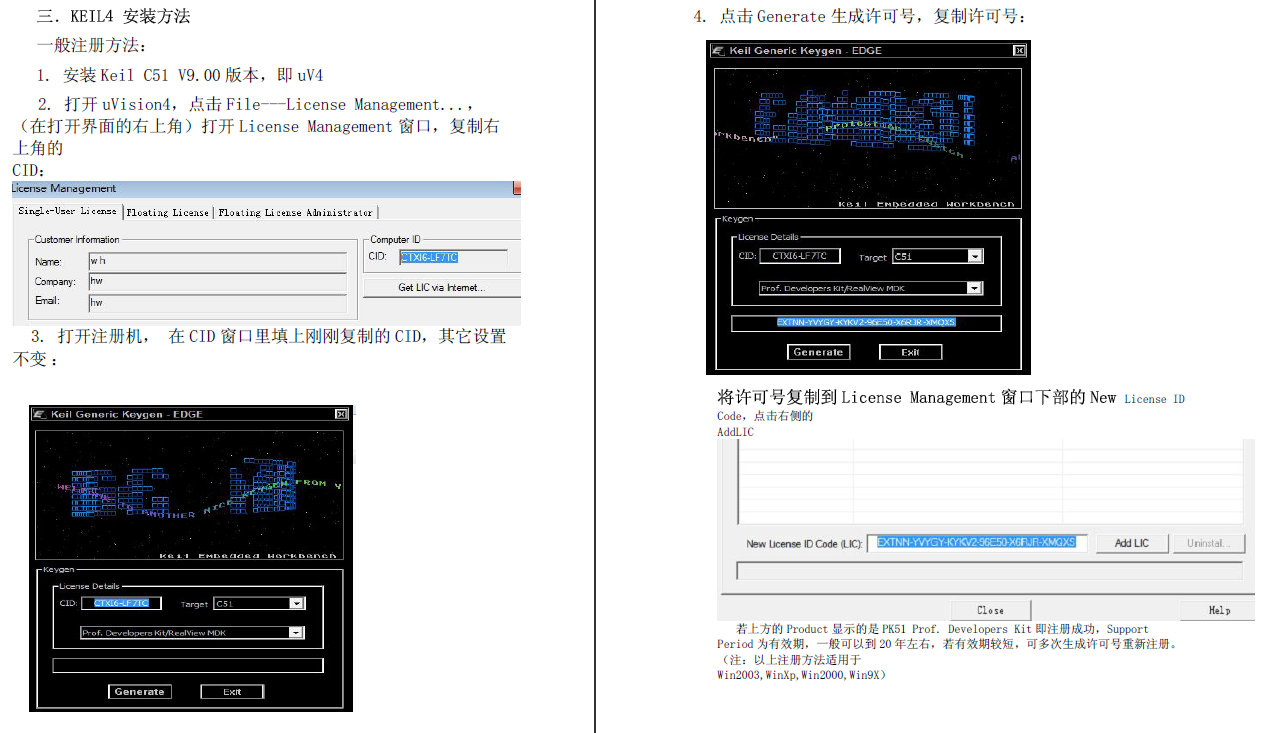Select the highlighted Computer ID CID value
The height and width of the screenshot is (733, 1262).
(x=429, y=258)
